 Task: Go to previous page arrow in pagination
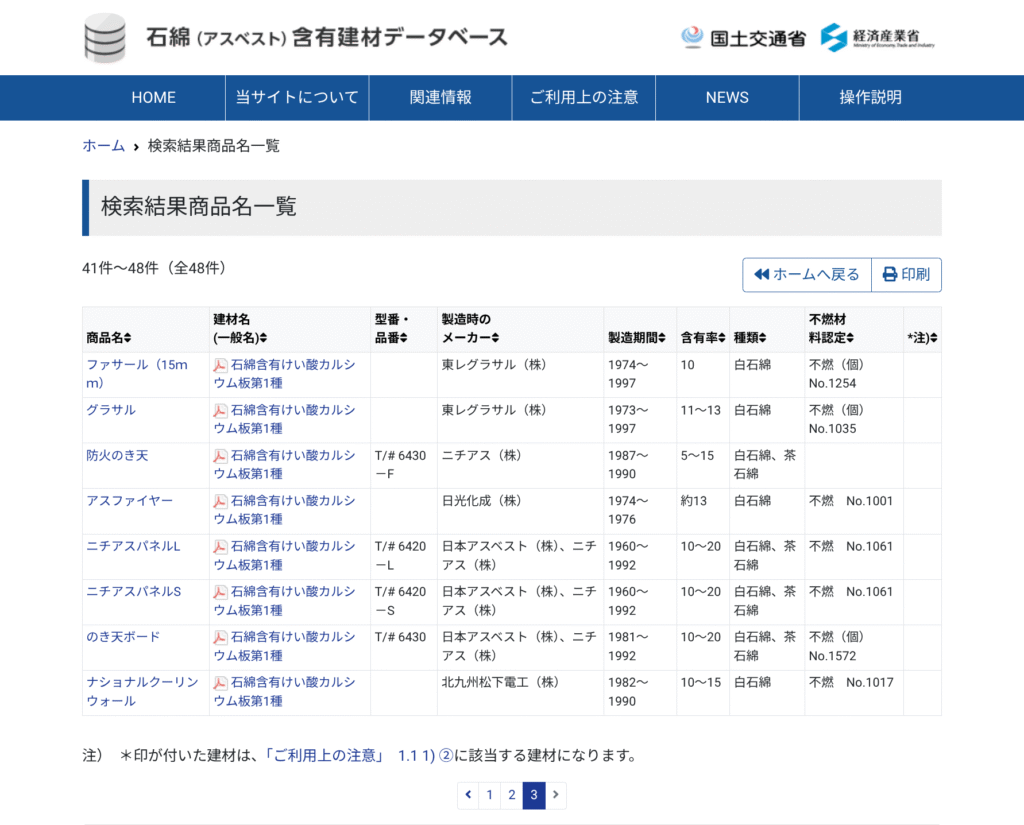click(468, 795)
